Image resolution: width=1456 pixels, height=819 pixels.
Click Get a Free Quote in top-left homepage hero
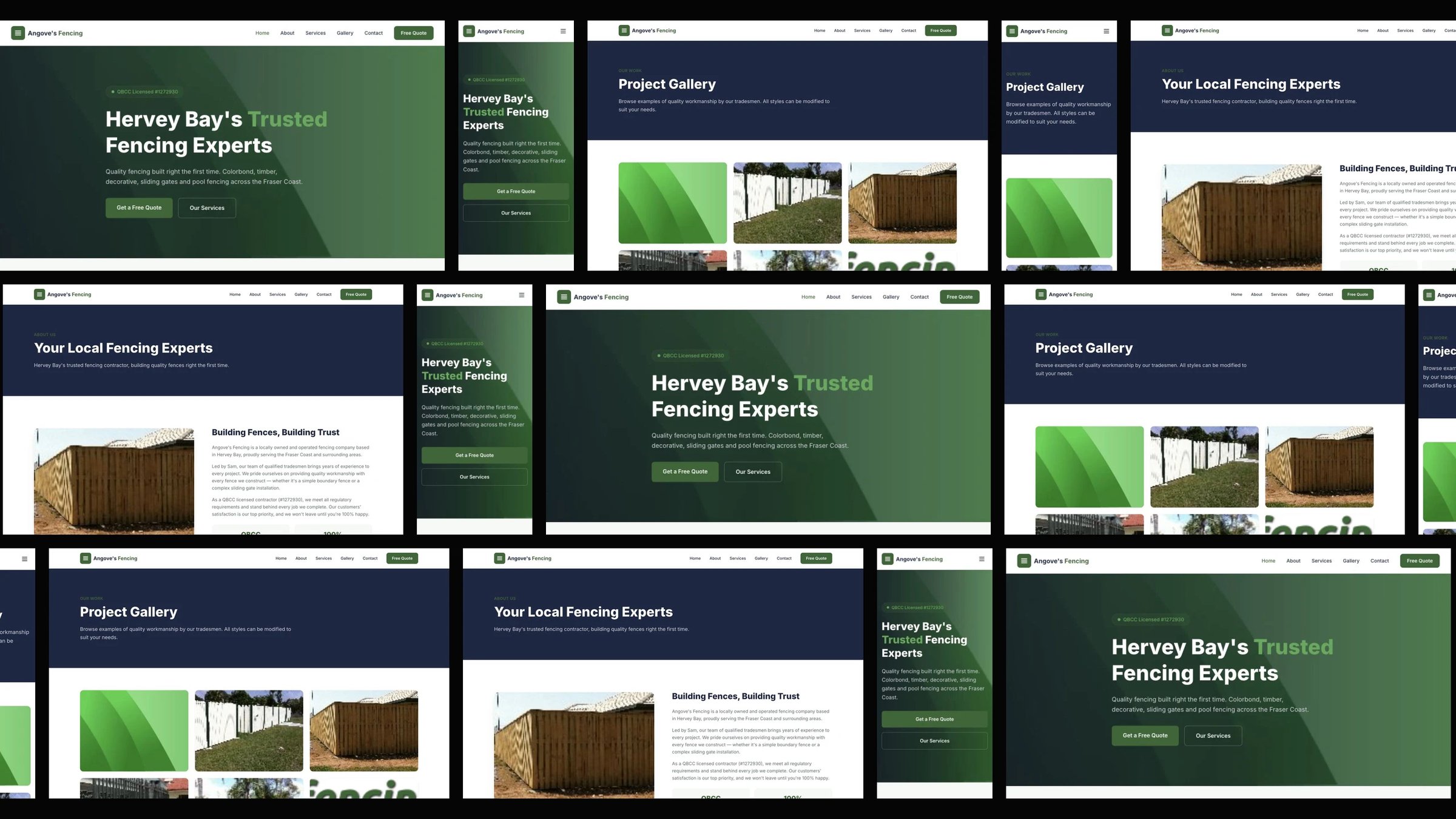tap(139, 207)
